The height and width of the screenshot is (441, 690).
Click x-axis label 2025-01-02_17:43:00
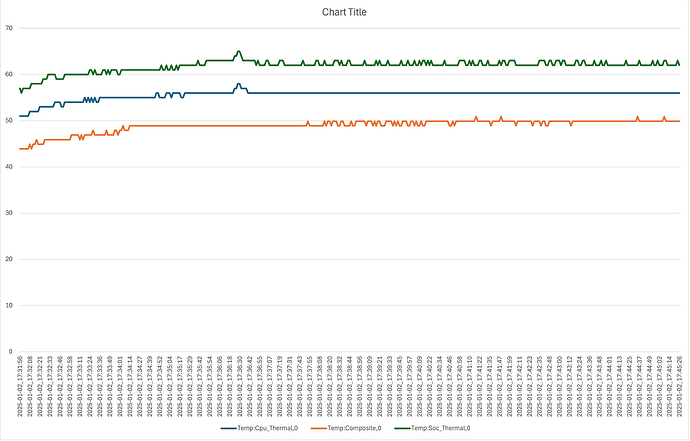tap(560, 386)
